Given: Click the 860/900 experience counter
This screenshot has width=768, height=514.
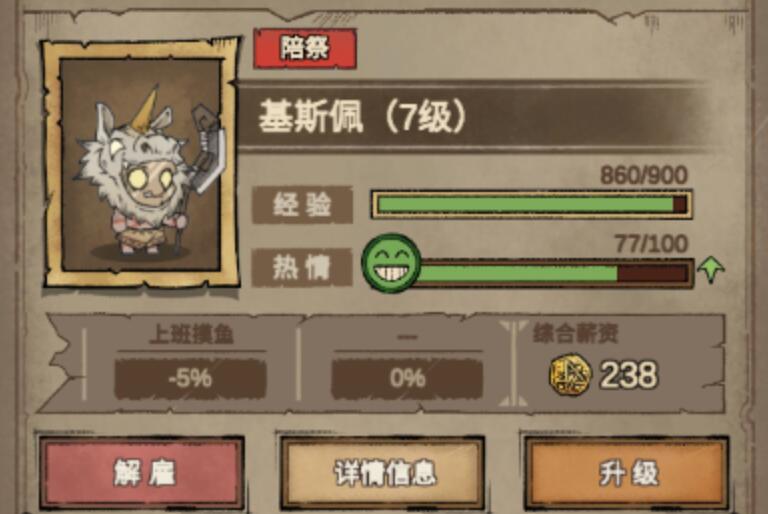Looking at the screenshot, I should [x=644, y=175].
